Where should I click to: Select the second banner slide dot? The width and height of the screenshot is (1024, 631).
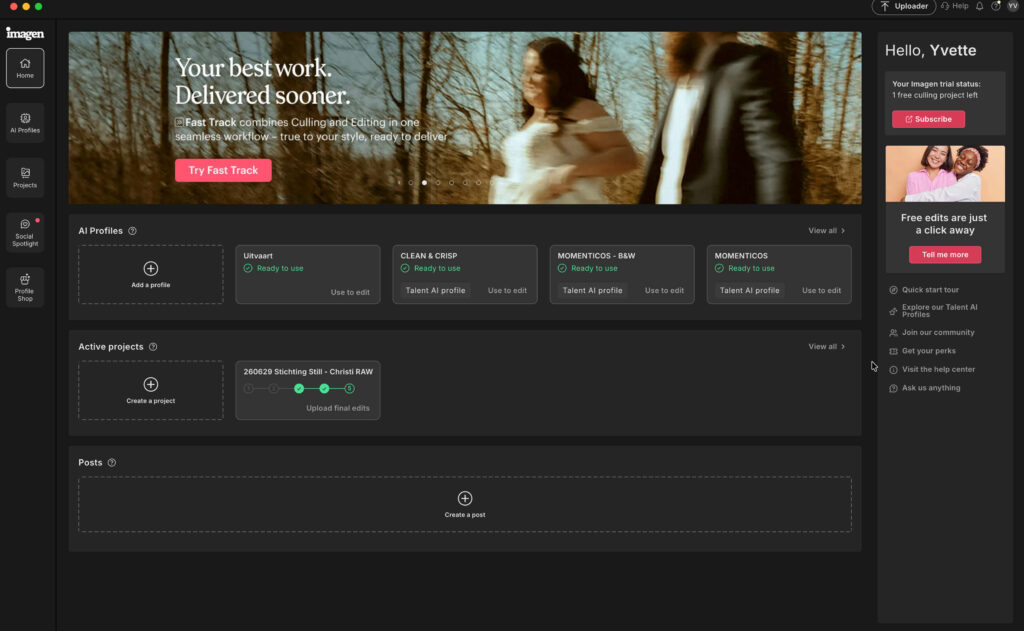pos(411,183)
